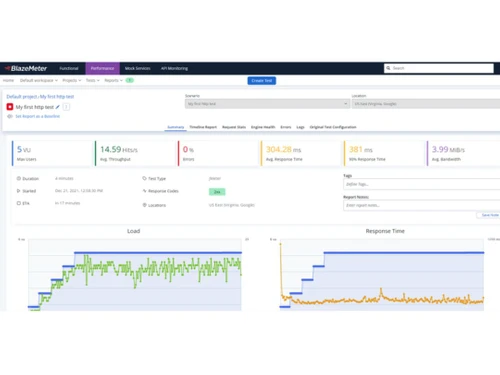
Task: Click the Started play icon
Action: [19, 191]
